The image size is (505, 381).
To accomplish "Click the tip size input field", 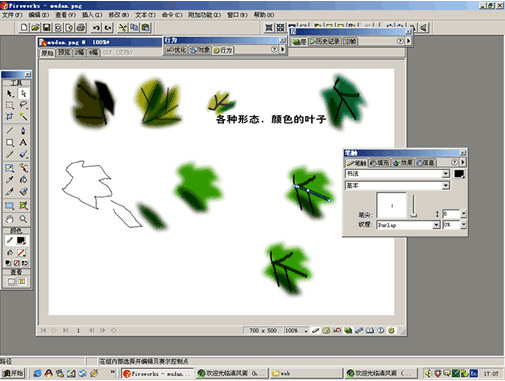I will [451, 214].
